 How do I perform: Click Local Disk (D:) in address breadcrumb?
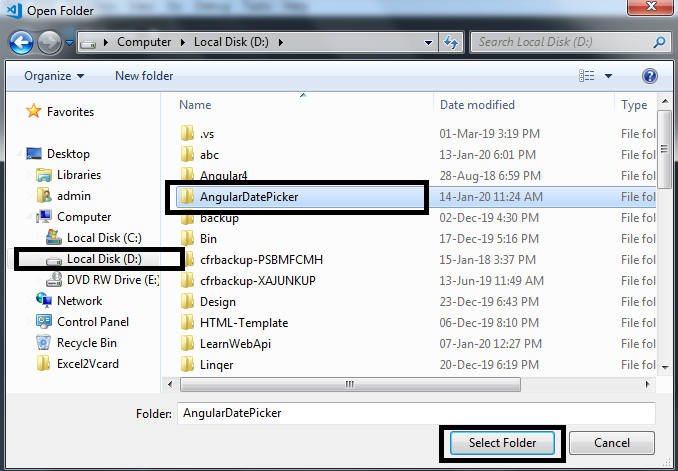click(231, 42)
